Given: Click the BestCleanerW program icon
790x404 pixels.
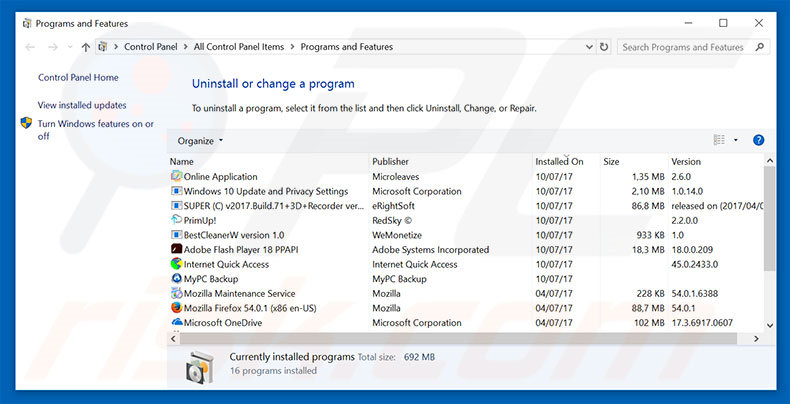Looking at the screenshot, I should pyautogui.click(x=176, y=235).
